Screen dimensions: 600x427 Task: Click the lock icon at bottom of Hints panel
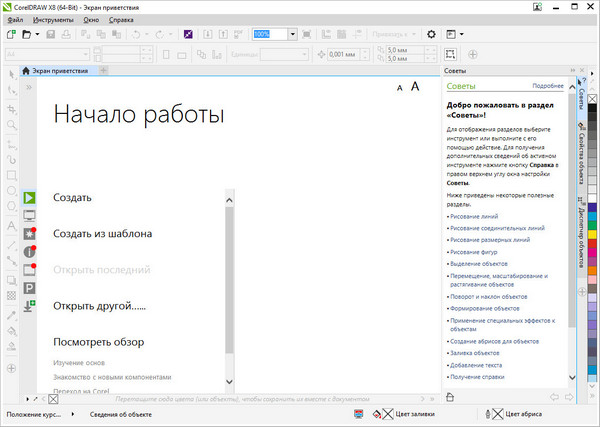(x=450, y=397)
